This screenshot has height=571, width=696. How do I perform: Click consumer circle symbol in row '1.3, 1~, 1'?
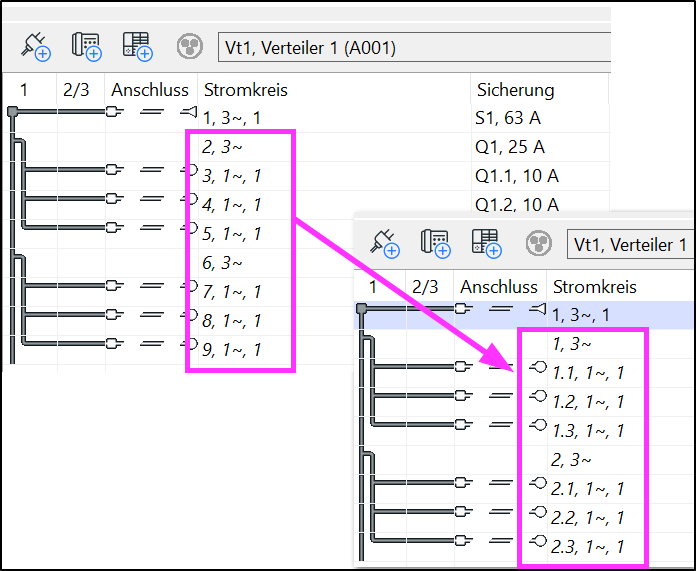538,425
